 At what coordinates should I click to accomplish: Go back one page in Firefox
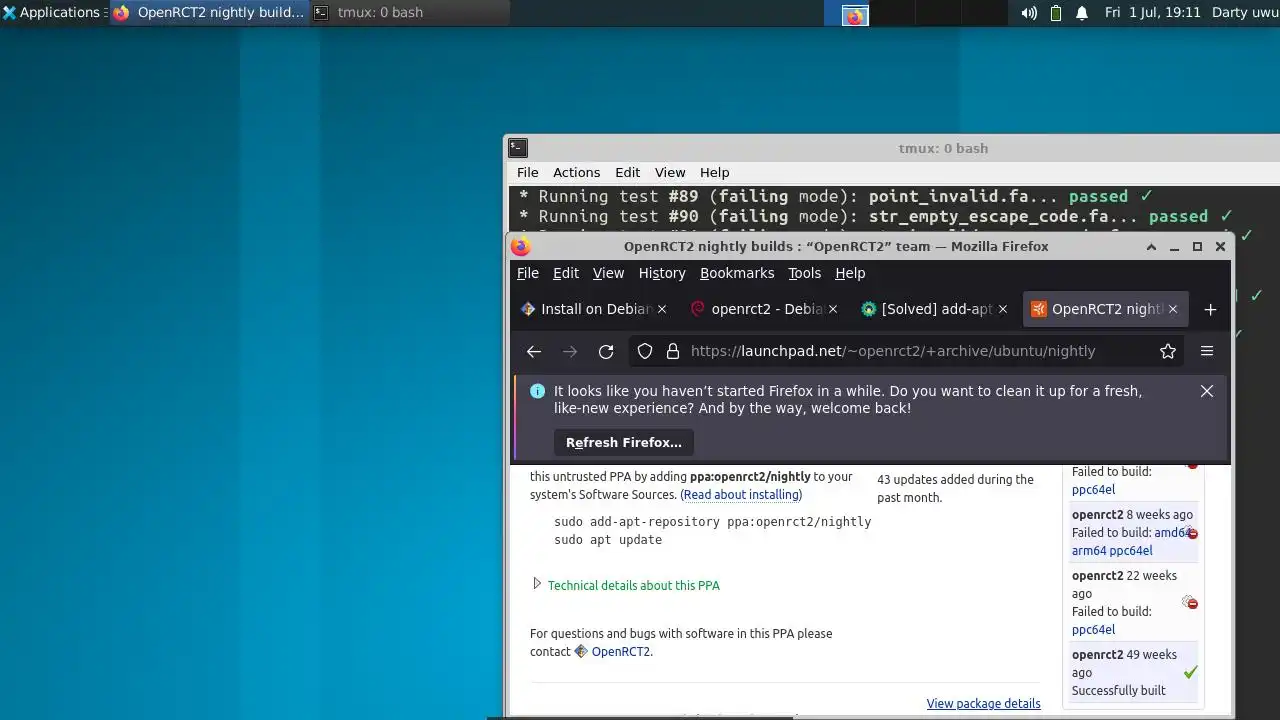(534, 351)
